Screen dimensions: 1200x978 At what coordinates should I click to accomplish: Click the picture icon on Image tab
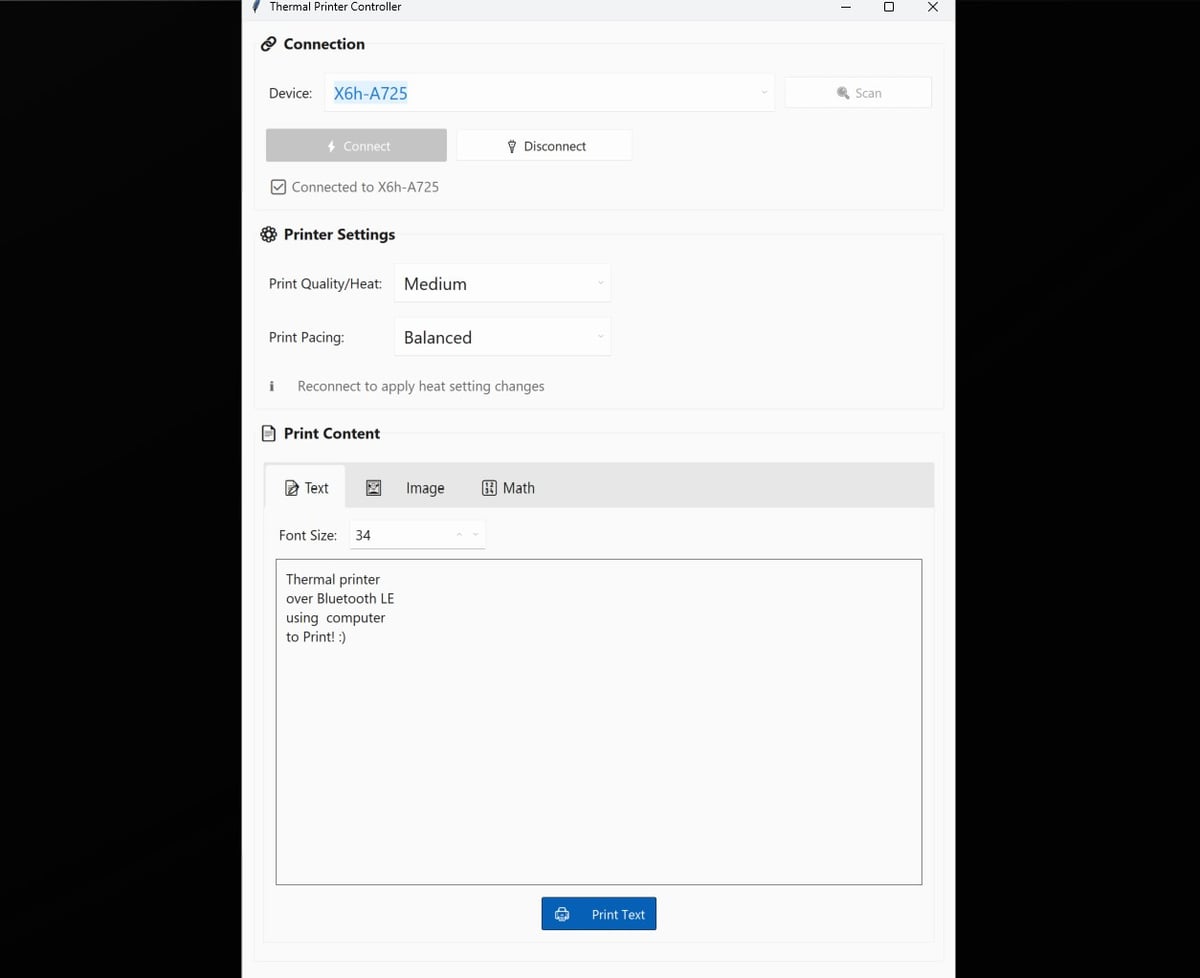click(373, 488)
